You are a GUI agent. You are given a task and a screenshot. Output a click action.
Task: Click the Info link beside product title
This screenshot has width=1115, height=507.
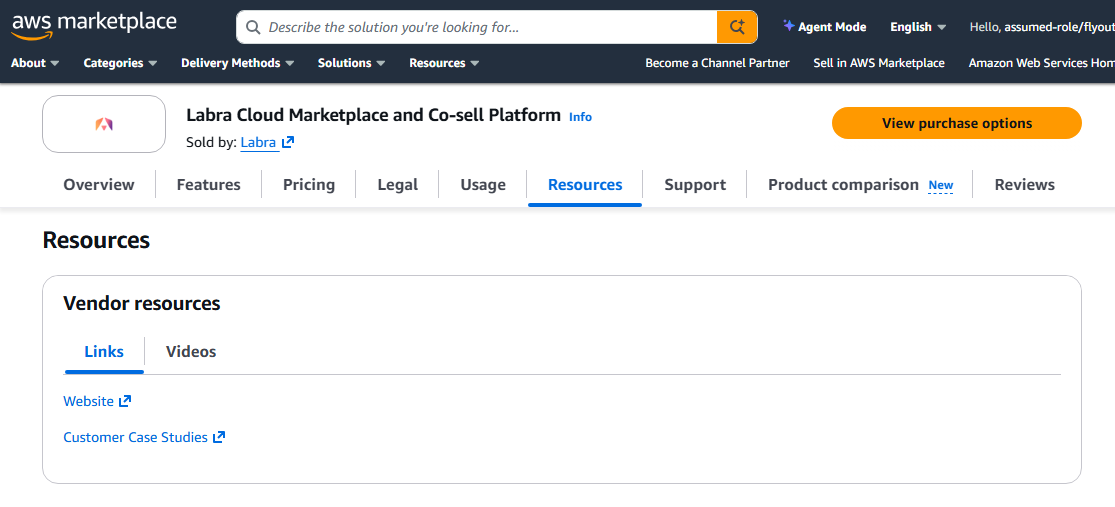coord(580,117)
